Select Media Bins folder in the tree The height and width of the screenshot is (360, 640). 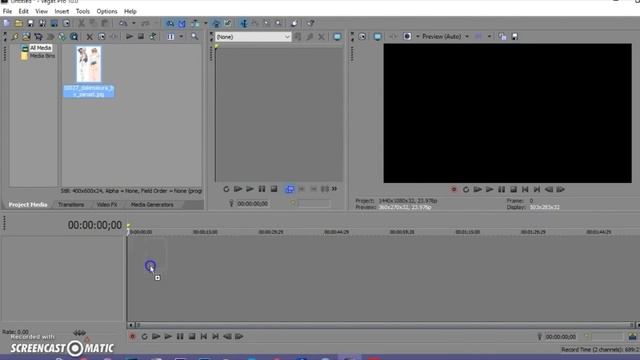click(42, 56)
